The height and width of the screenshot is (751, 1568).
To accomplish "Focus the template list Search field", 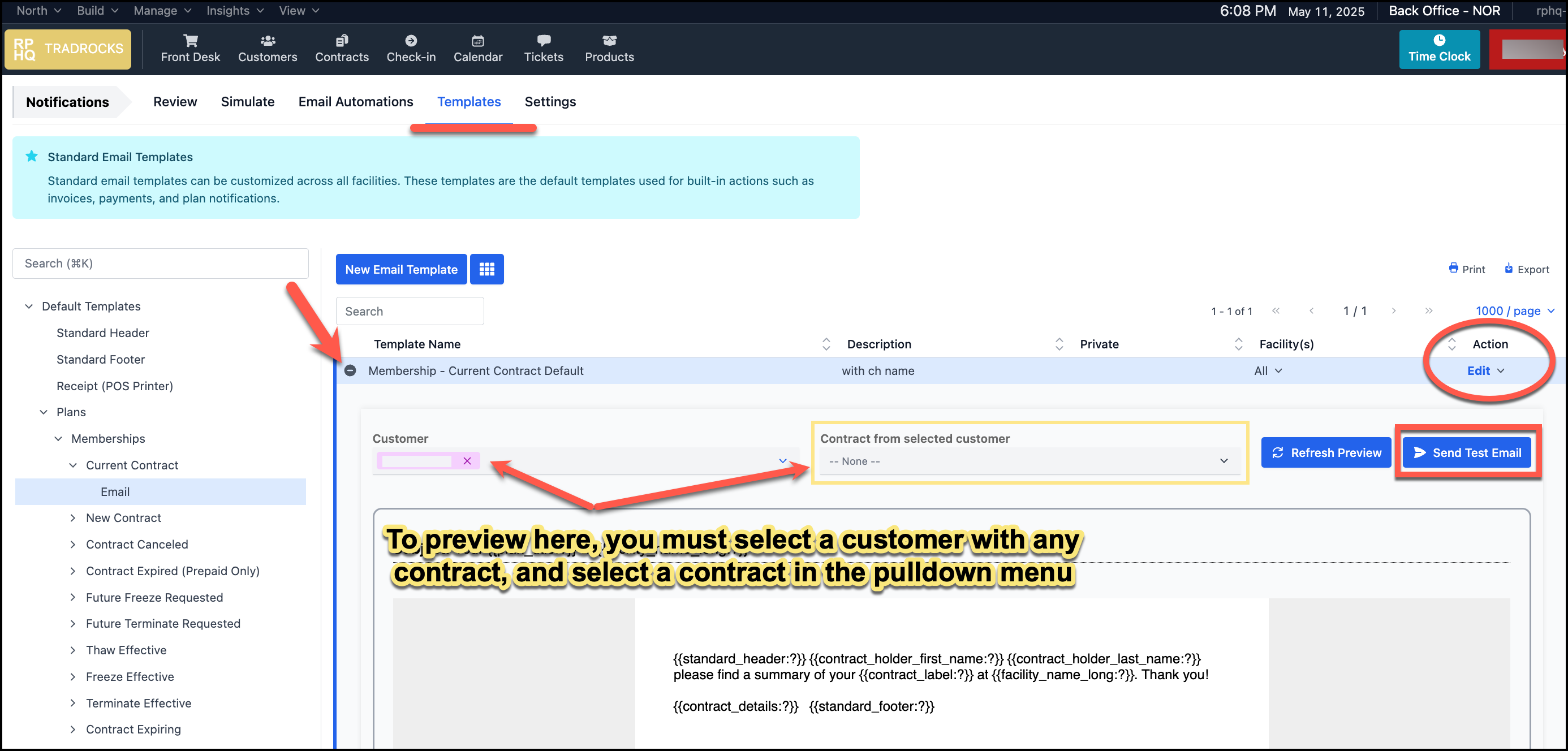I will [x=410, y=311].
